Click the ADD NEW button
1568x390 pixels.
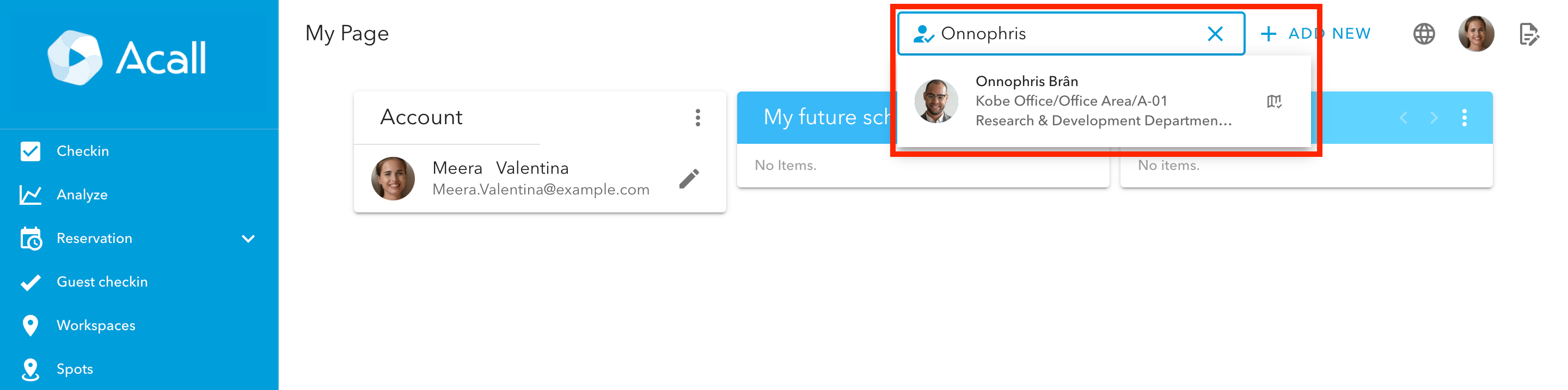point(1315,34)
